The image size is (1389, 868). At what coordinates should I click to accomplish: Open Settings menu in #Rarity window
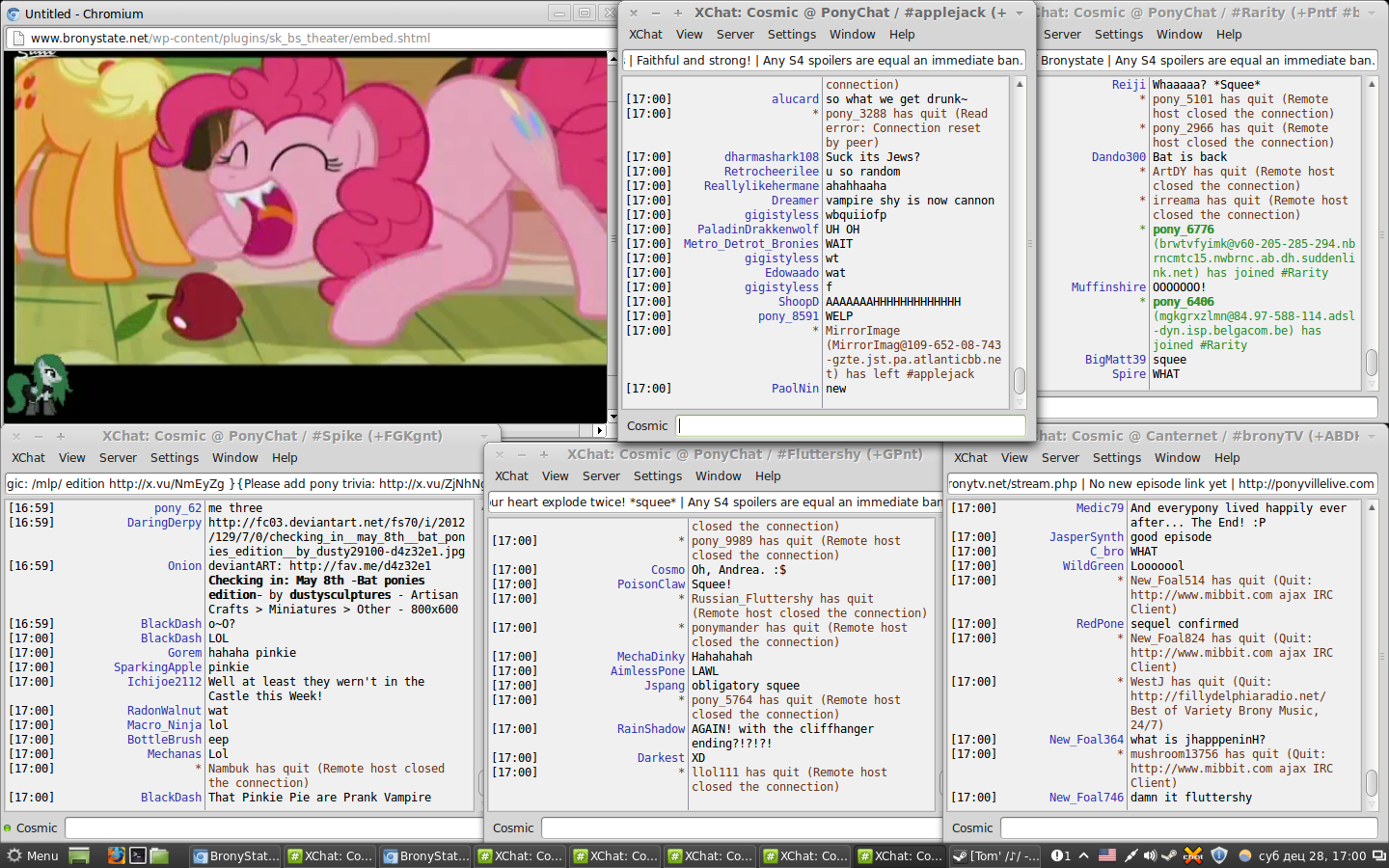[x=1119, y=35]
